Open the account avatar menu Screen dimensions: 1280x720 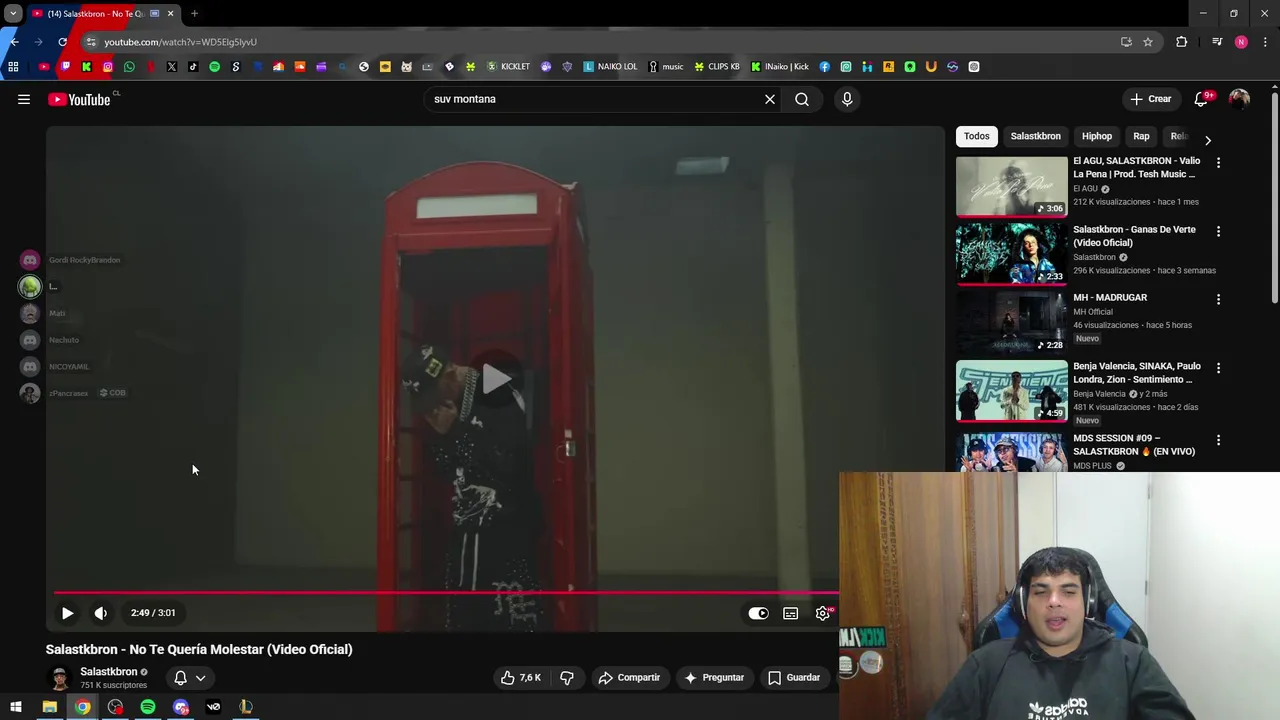click(1239, 99)
